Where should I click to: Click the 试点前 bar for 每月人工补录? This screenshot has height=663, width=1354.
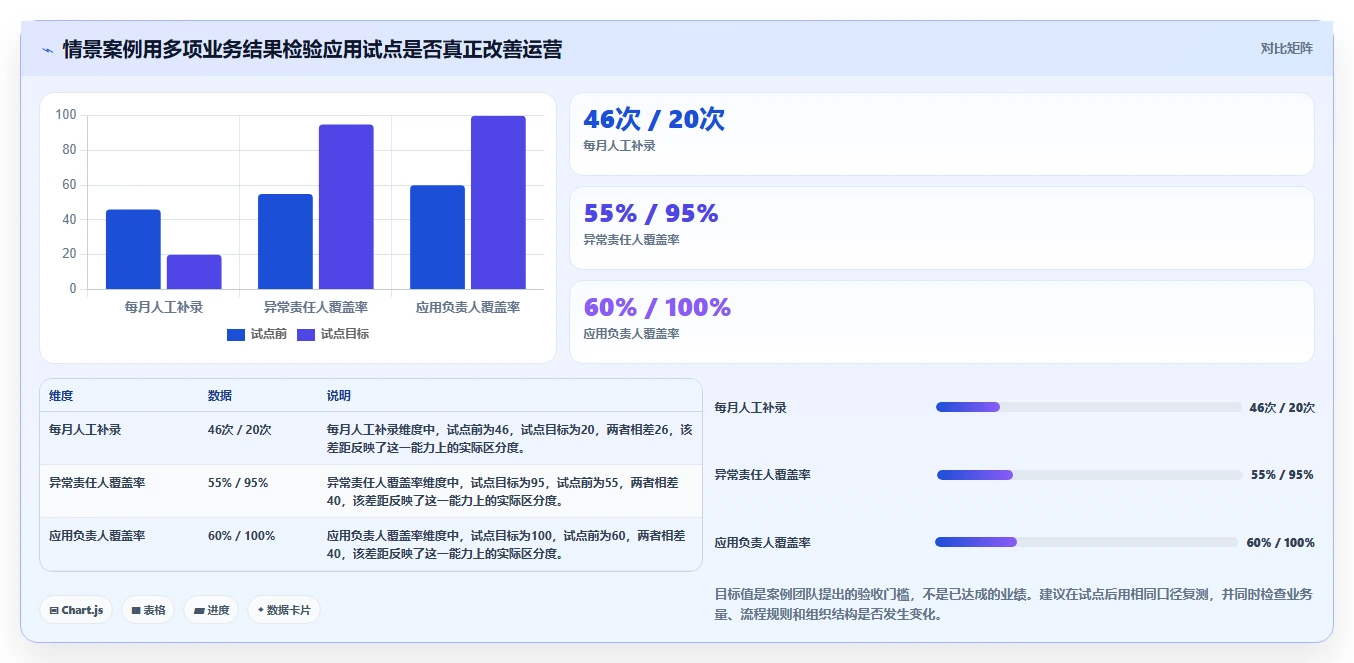(x=133, y=249)
